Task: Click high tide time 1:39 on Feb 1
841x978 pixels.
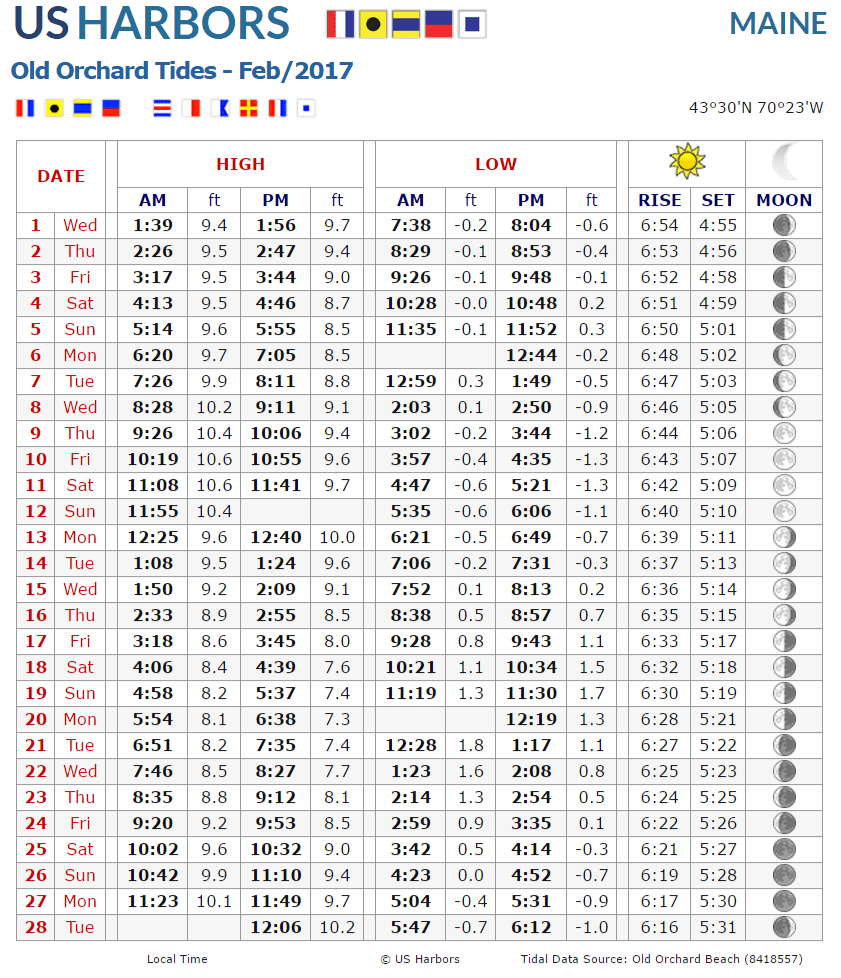Action: pos(153,225)
